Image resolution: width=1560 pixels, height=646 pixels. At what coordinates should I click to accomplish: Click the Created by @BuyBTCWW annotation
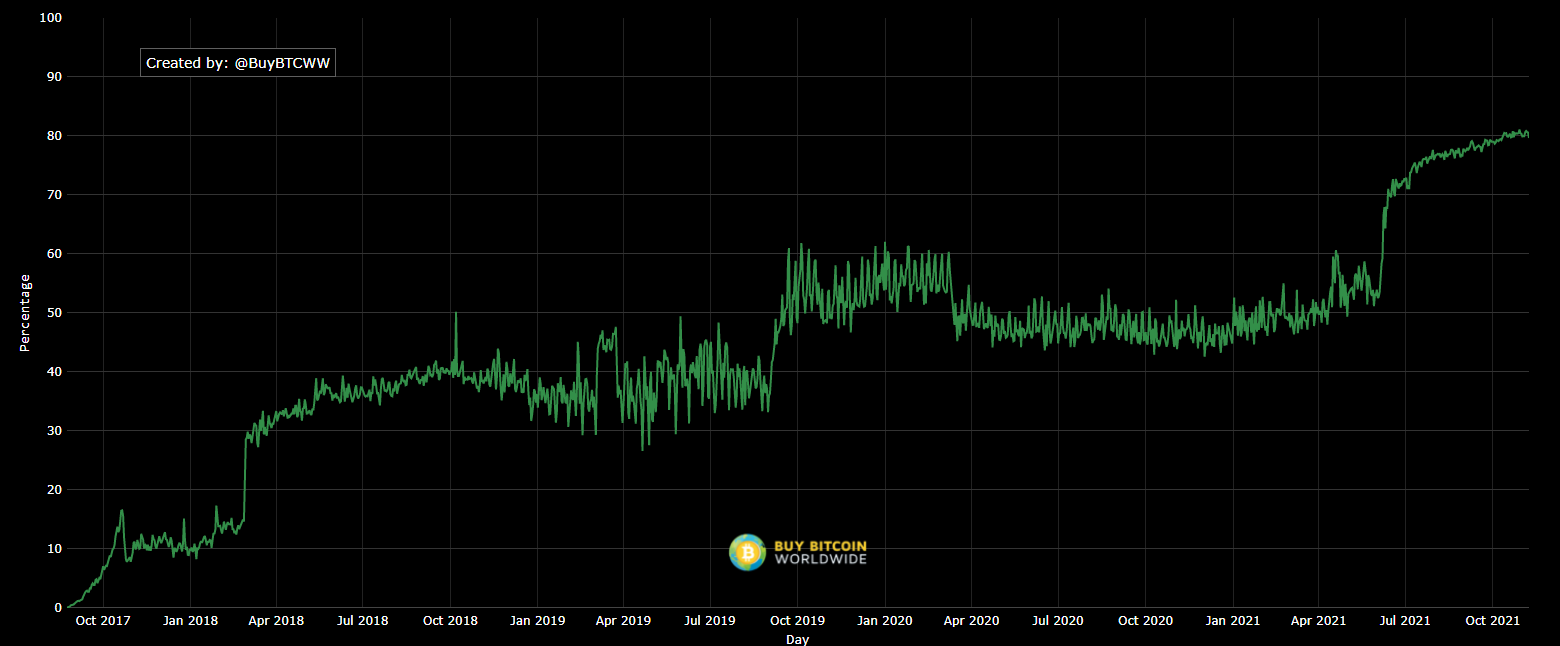(238, 63)
